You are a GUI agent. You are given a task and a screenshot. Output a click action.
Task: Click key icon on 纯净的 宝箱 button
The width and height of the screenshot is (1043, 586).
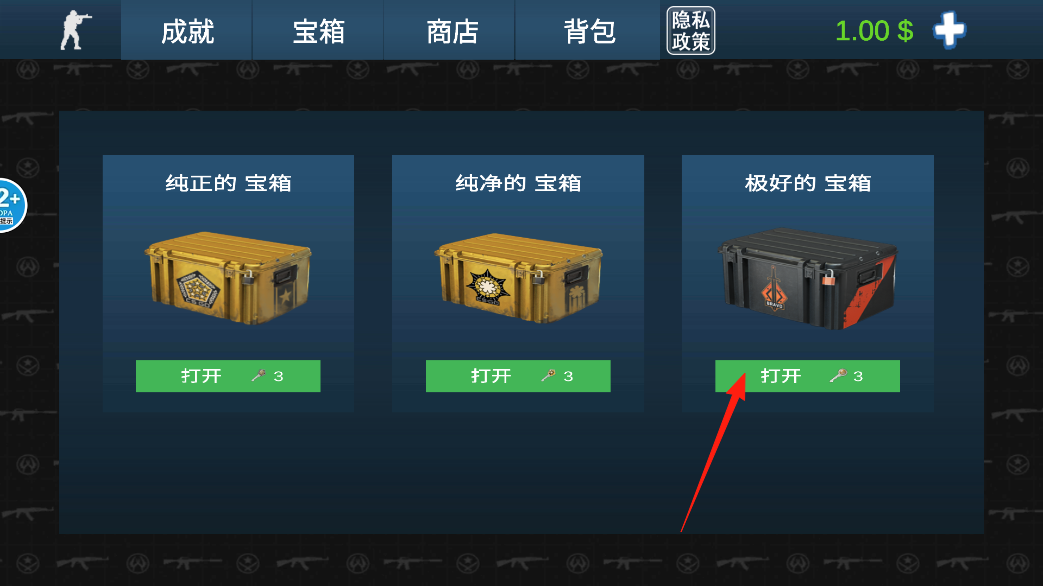pyautogui.click(x=548, y=376)
